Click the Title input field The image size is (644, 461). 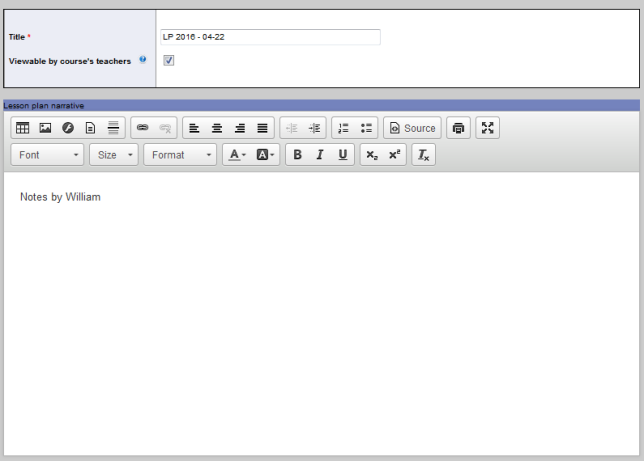click(x=270, y=37)
